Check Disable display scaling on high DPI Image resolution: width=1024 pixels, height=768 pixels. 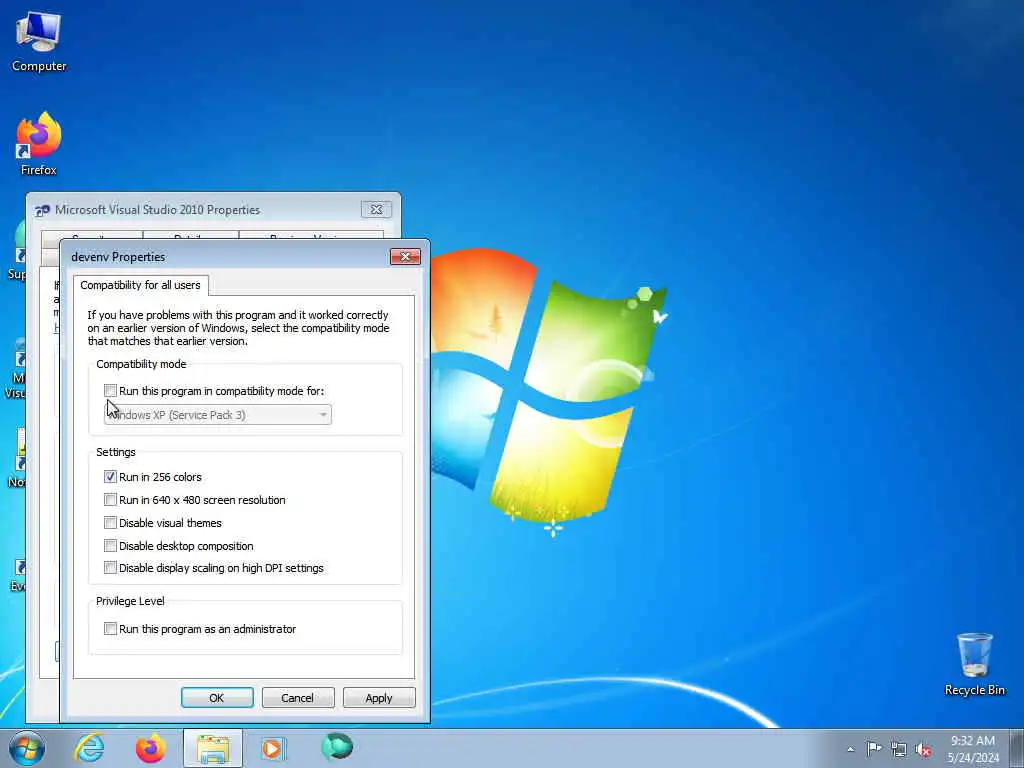[110, 568]
